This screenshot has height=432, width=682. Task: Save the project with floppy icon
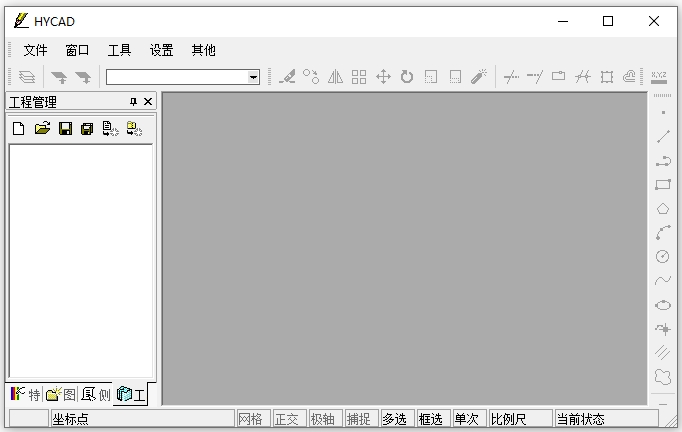pyautogui.click(x=66, y=129)
